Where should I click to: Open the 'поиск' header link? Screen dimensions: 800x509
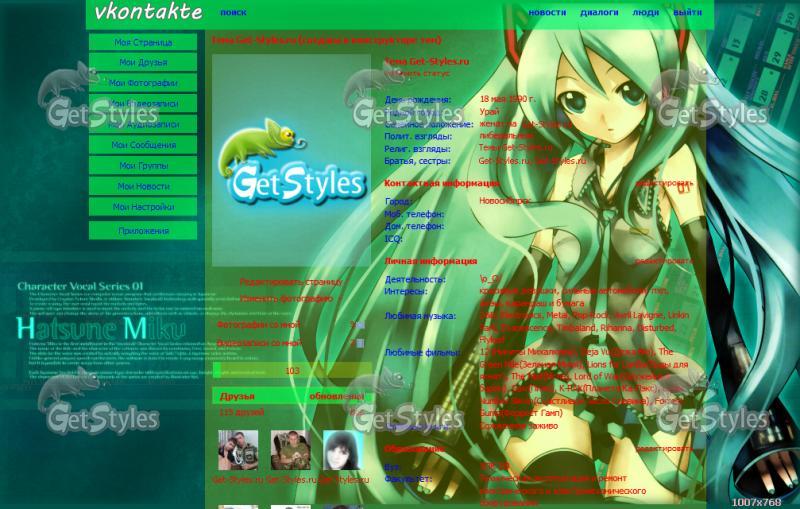pyautogui.click(x=233, y=12)
